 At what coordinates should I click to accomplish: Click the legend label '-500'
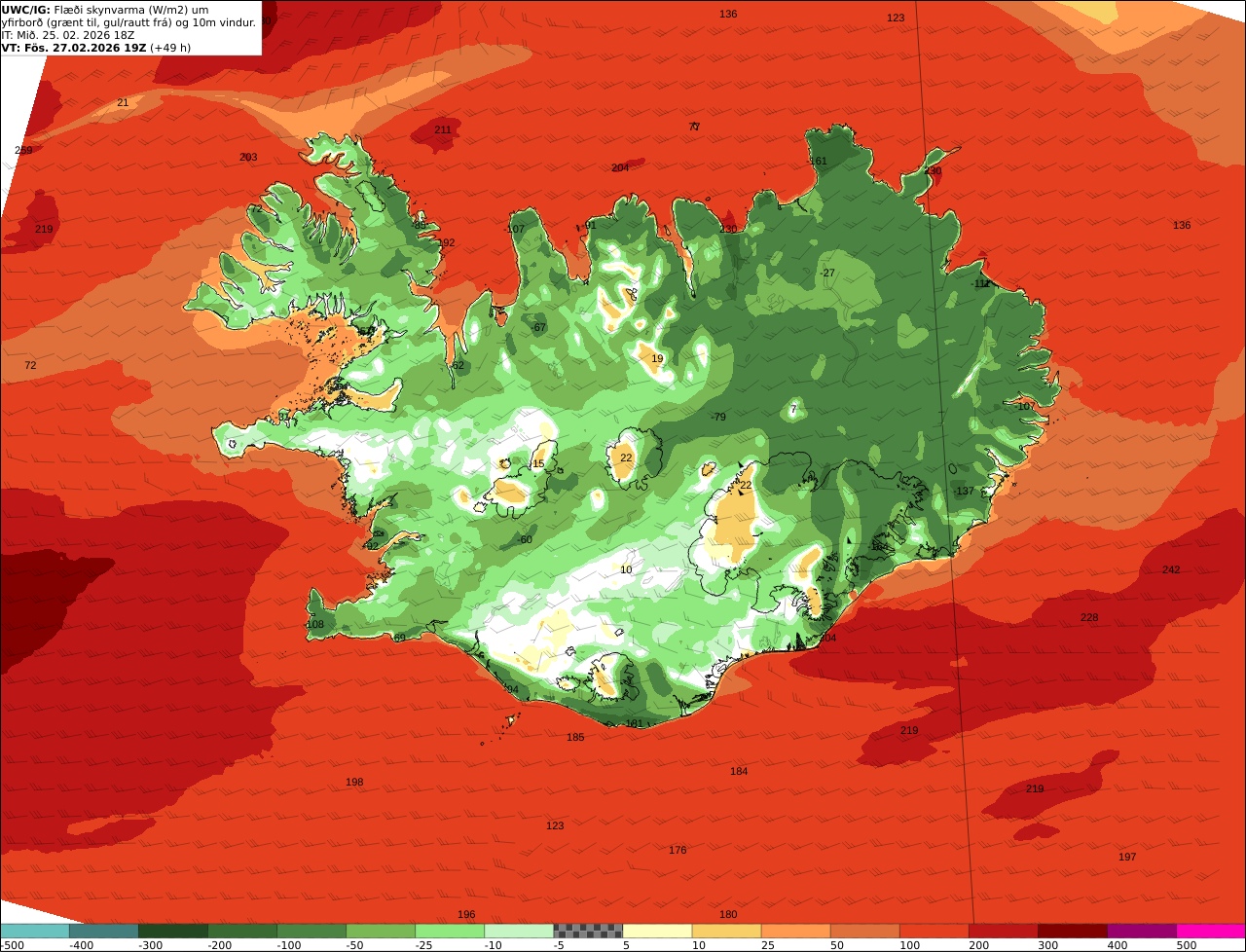pos(12,944)
